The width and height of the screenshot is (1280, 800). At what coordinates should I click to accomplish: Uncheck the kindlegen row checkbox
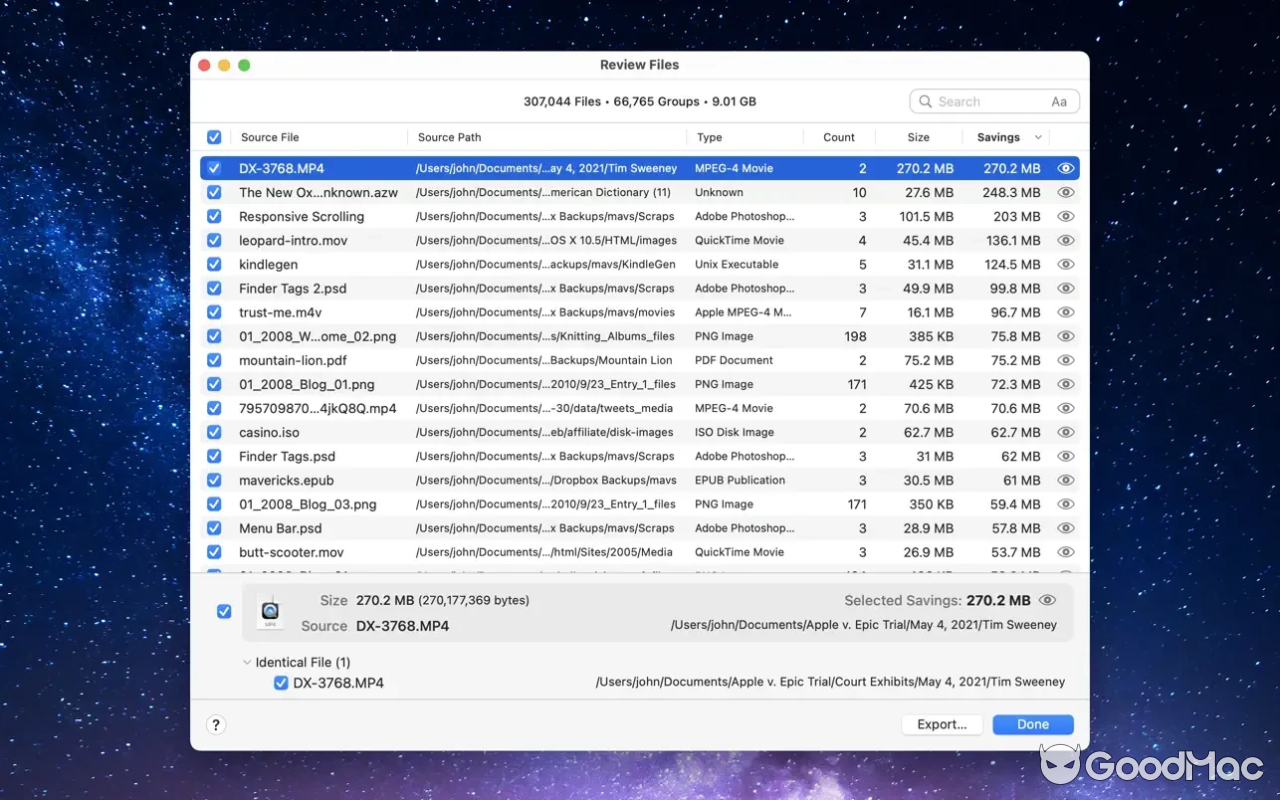tap(214, 264)
